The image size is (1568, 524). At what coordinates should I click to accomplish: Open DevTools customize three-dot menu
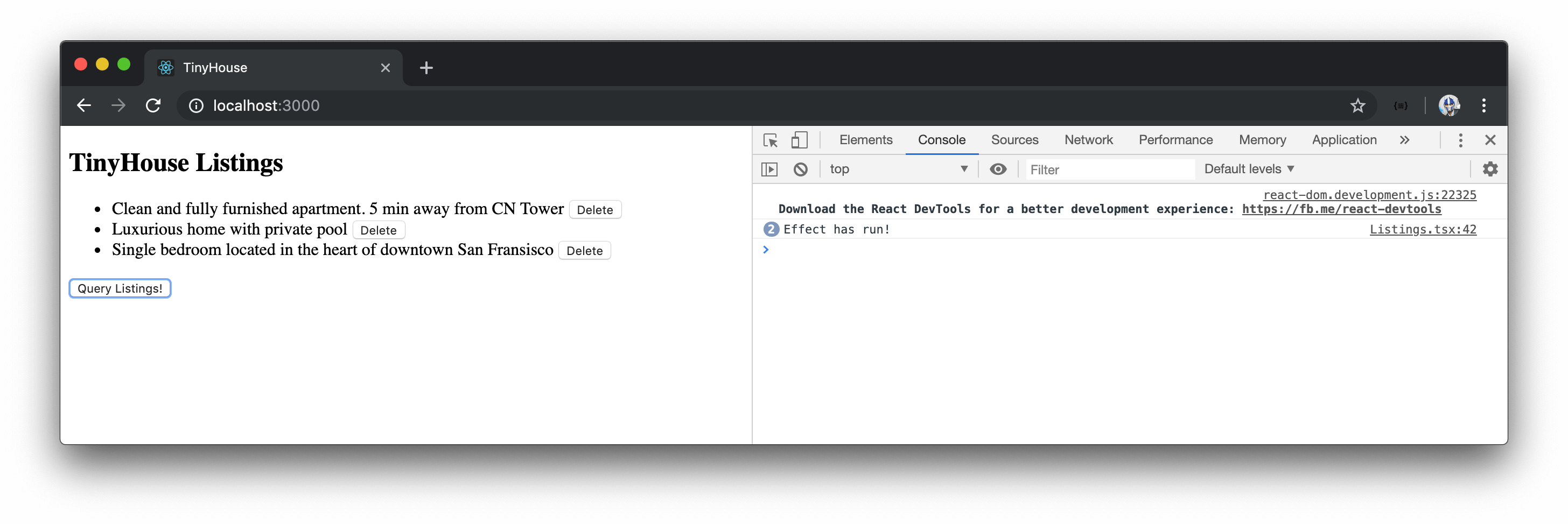click(1460, 140)
